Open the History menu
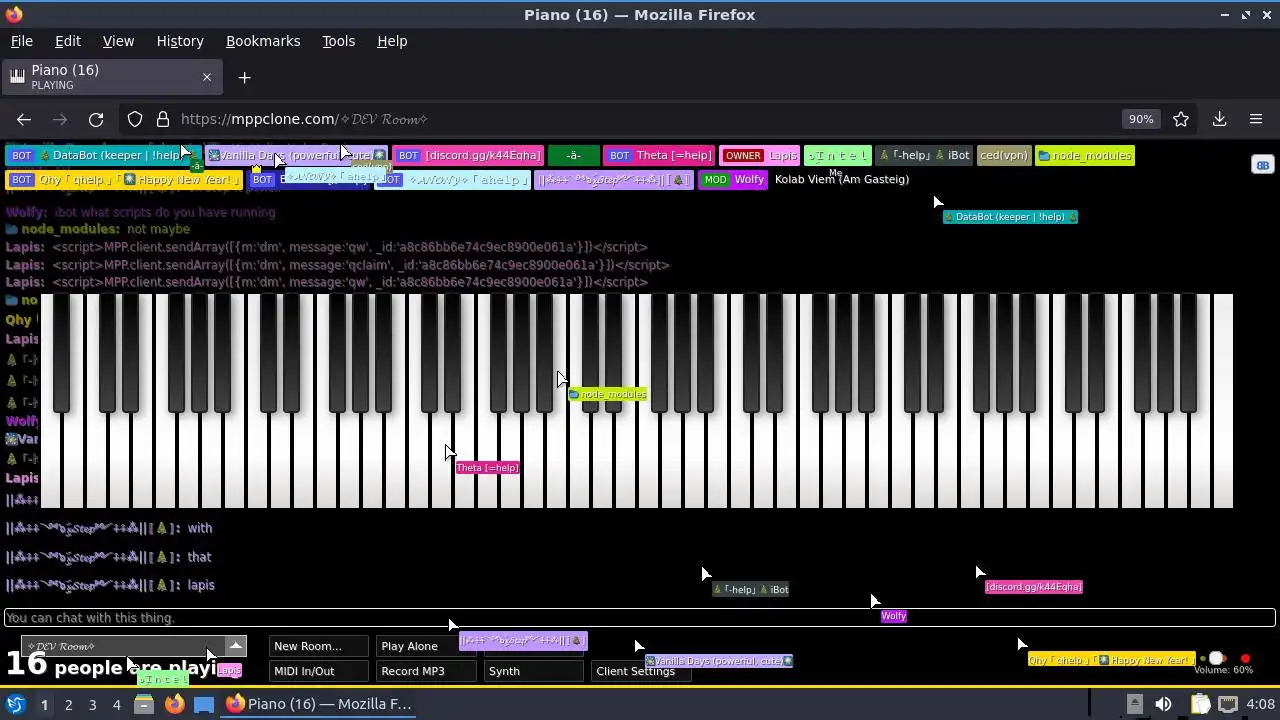Image resolution: width=1280 pixels, height=720 pixels. 180,41
